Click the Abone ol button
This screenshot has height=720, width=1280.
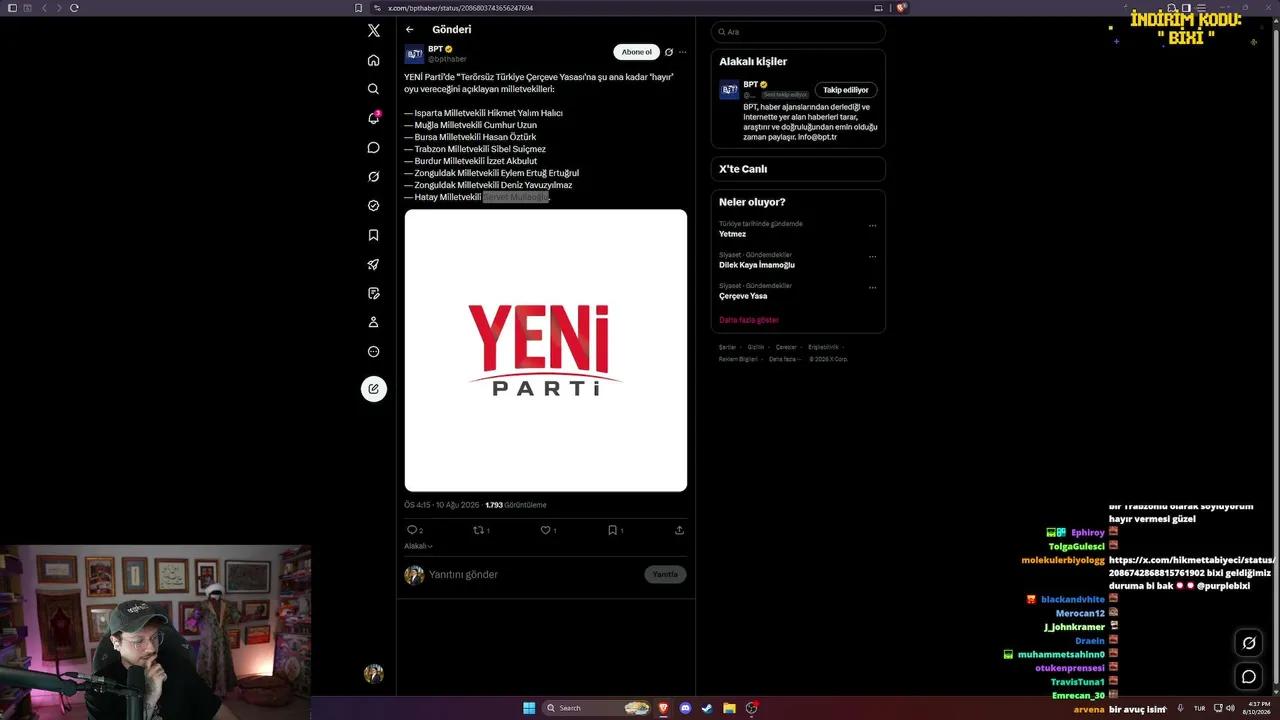coord(636,52)
